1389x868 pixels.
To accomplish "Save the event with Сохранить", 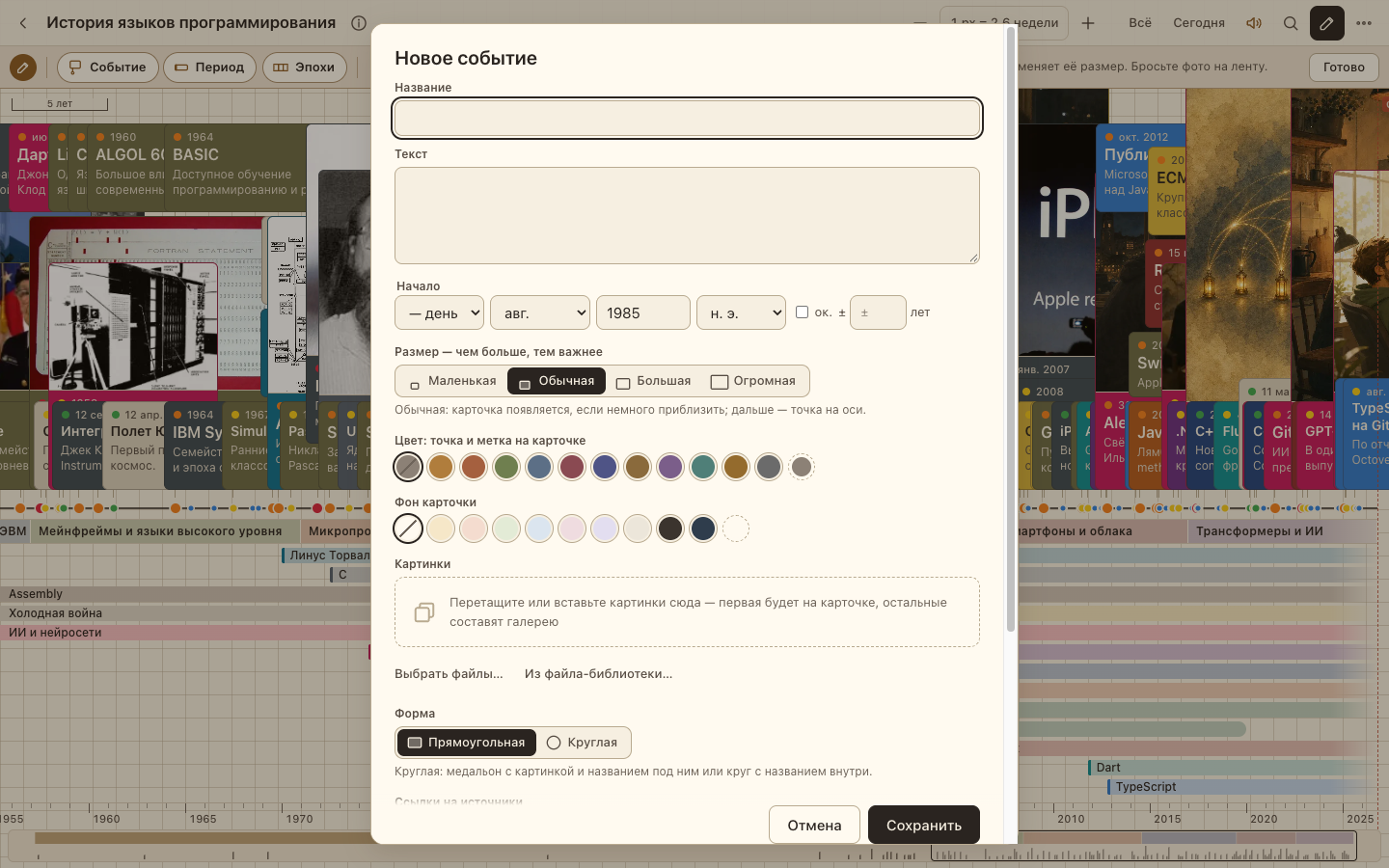I will pyautogui.click(x=924, y=825).
